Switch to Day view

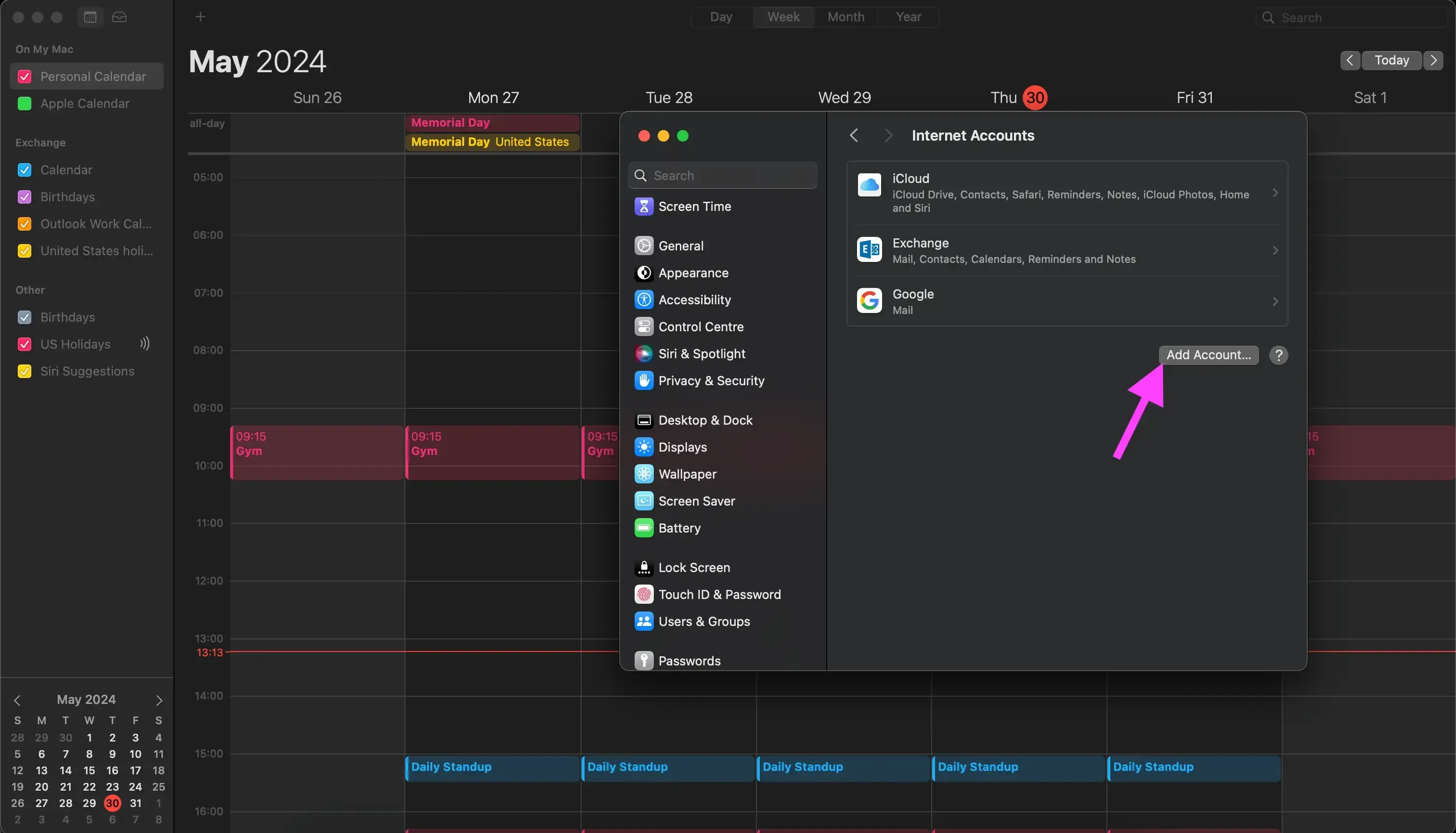(720, 16)
